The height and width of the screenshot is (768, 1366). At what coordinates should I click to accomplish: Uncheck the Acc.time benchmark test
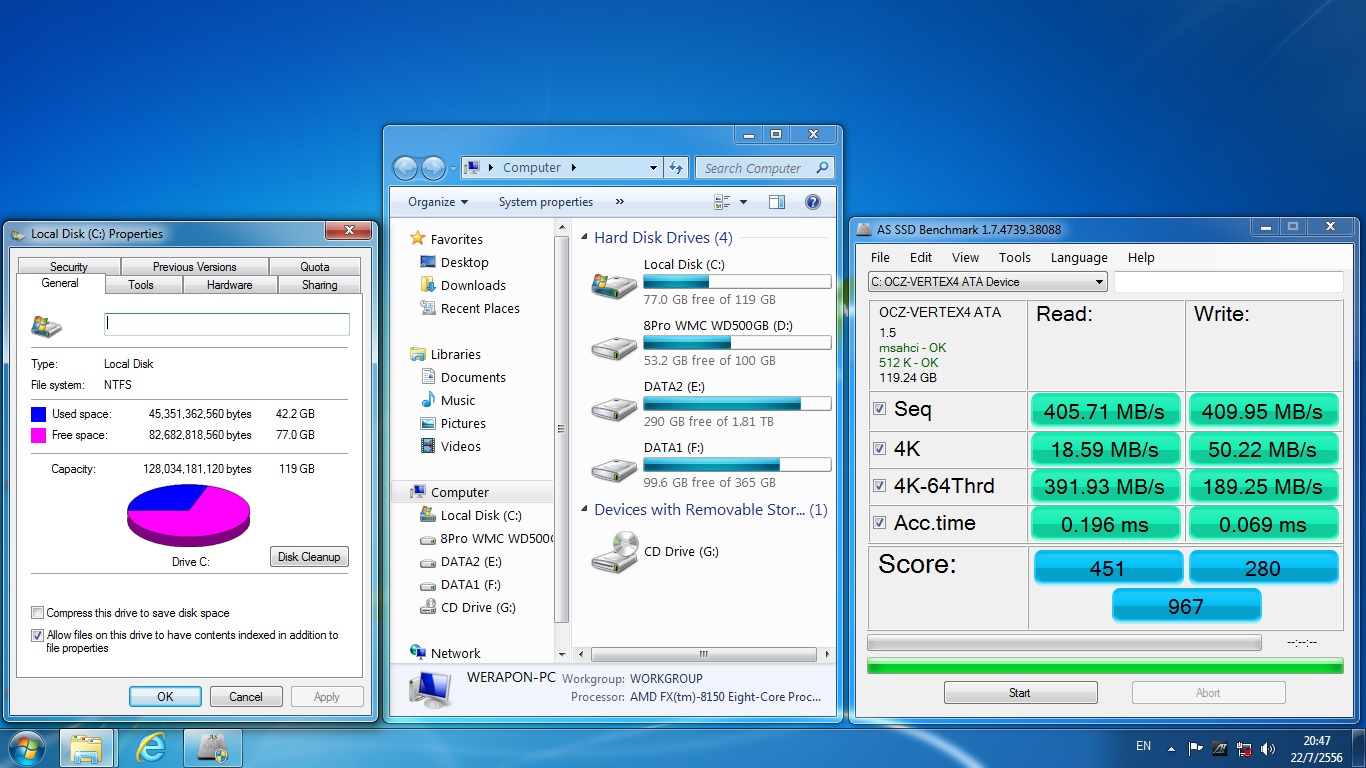point(880,523)
